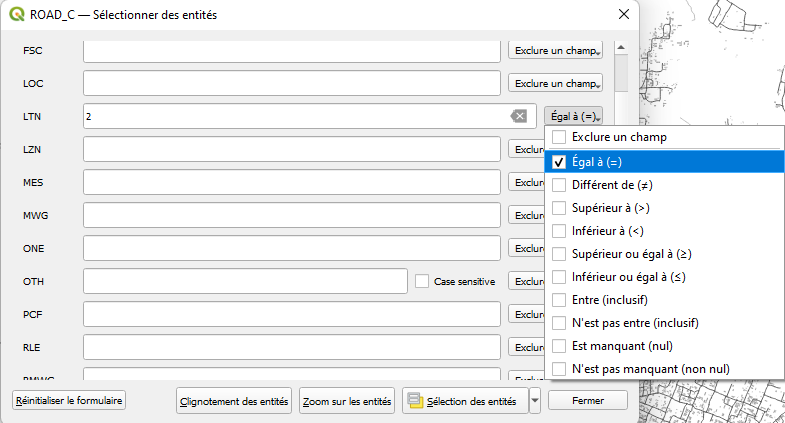Click Réinitialiser le formulaire button

point(69,400)
